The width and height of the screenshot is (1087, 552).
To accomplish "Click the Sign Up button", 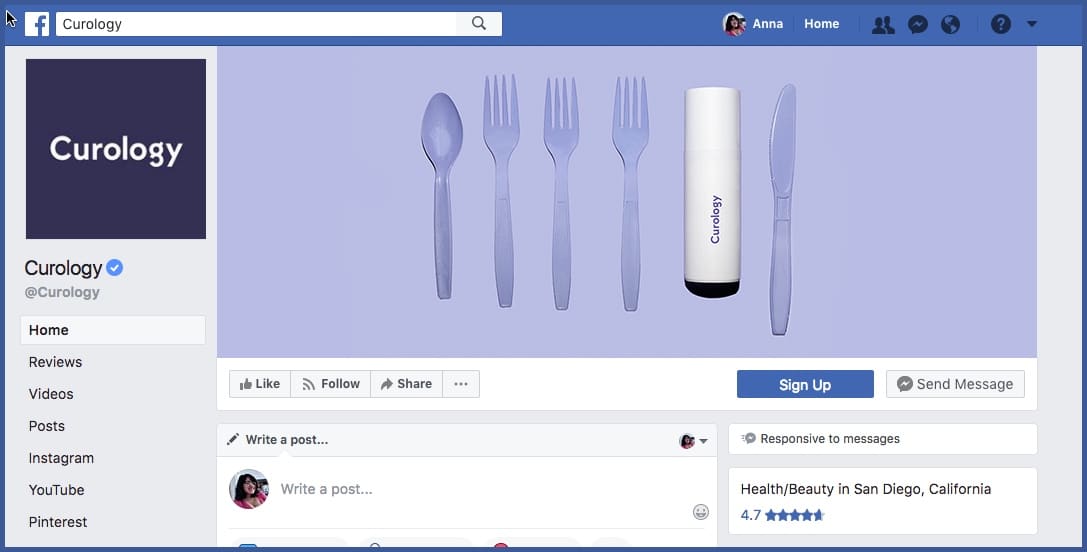I will coord(805,384).
